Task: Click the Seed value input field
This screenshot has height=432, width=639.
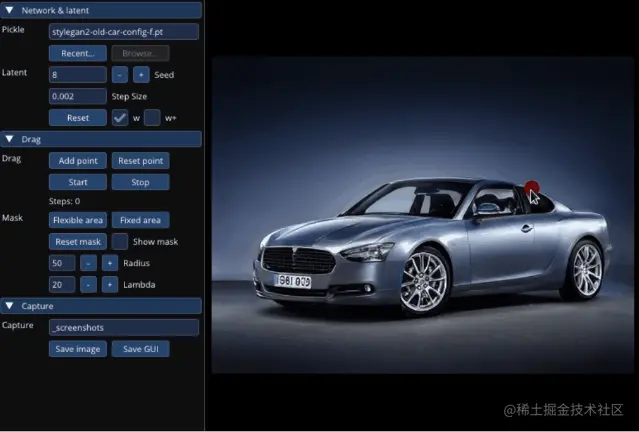Action: click(78, 75)
